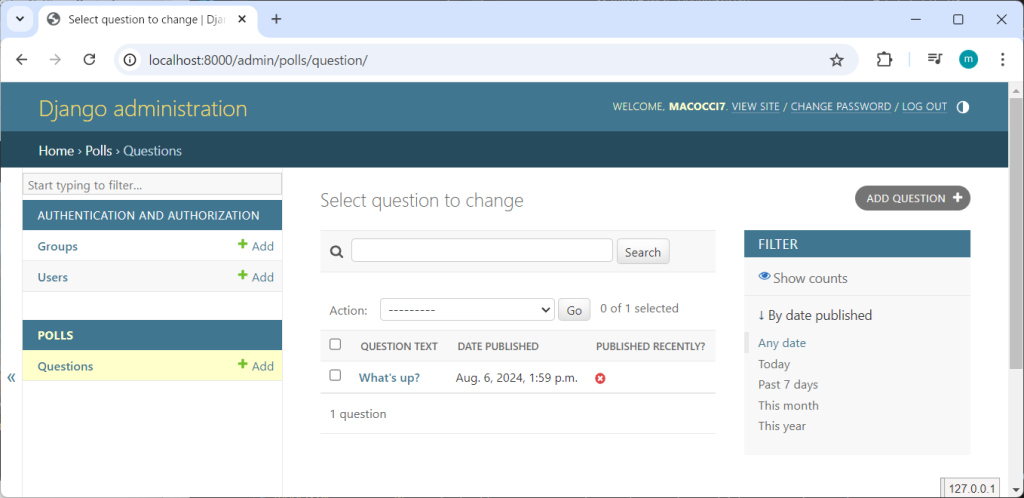Expand the browser tab search dropdown
The image size is (1024, 498).
tap(19, 19)
